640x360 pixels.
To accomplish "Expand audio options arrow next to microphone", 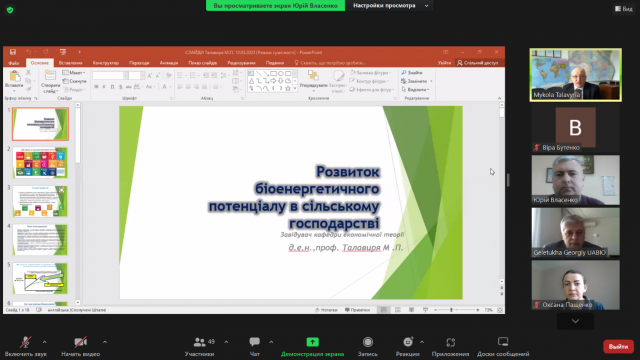I will (44, 342).
